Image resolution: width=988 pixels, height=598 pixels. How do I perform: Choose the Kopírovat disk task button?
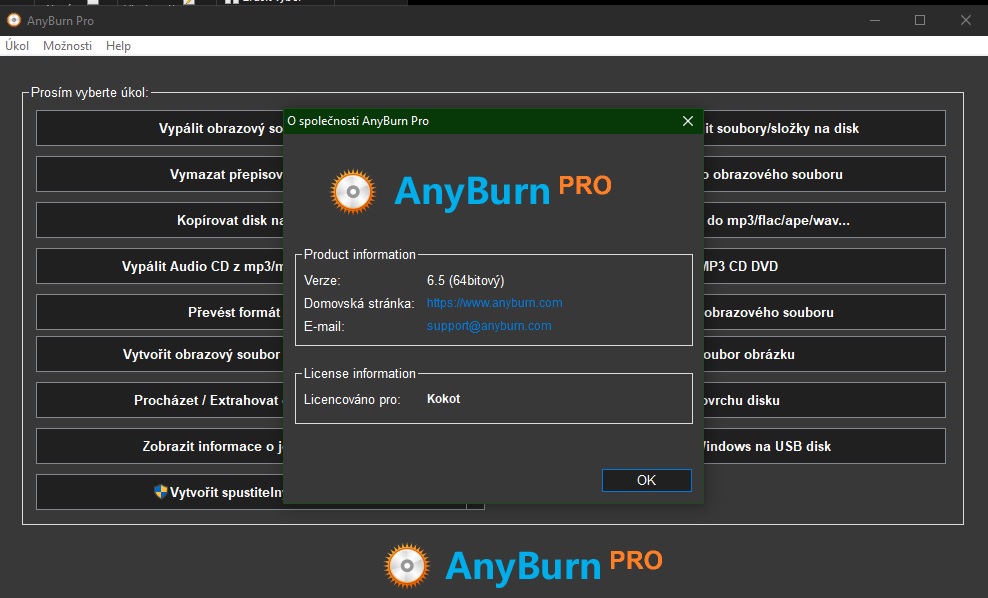click(160, 220)
